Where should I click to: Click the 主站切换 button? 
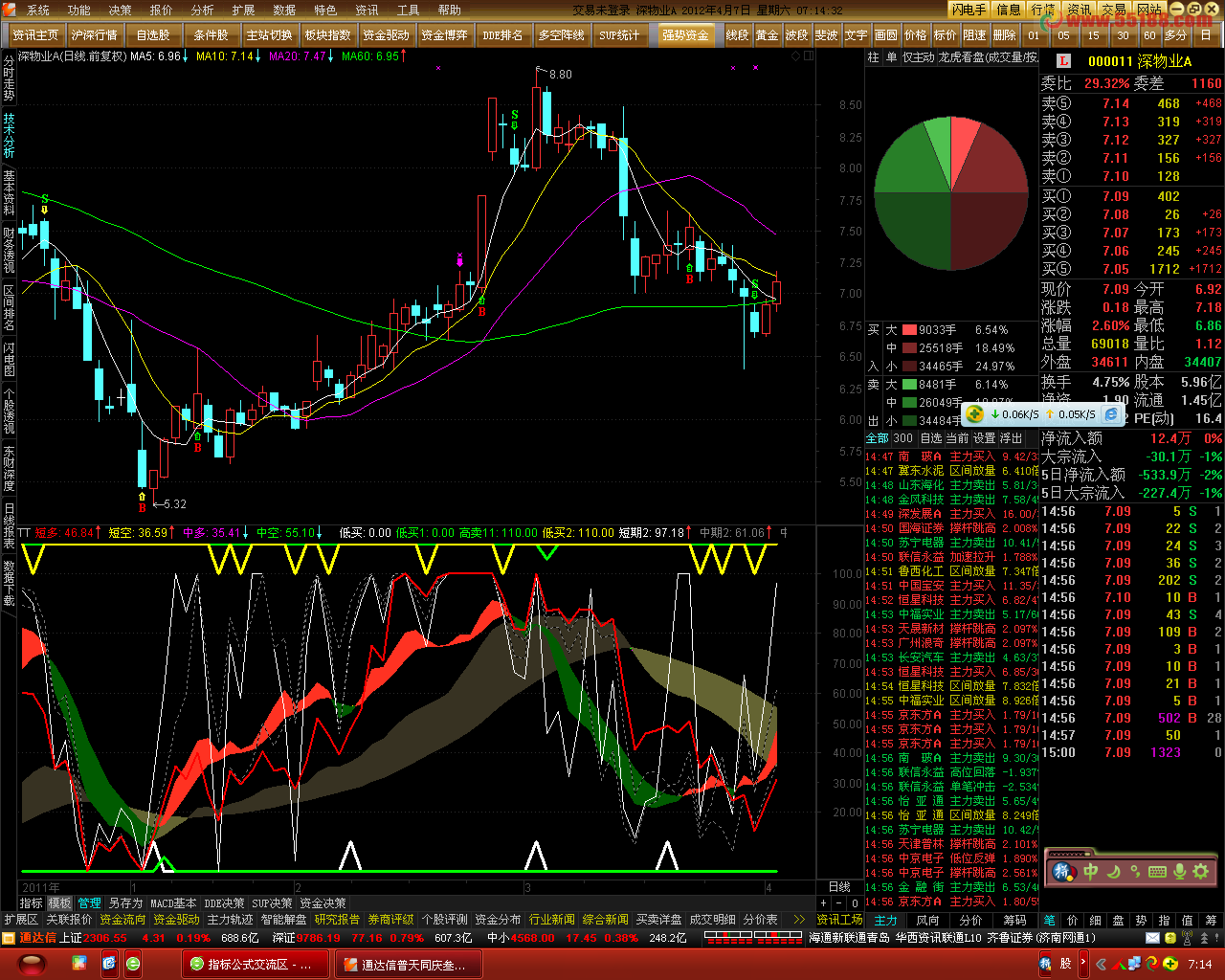tap(269, 35)
